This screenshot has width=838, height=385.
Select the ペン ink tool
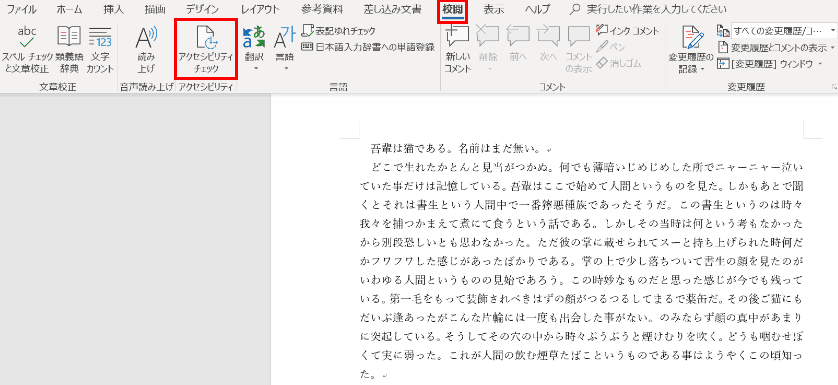point(610,47)
